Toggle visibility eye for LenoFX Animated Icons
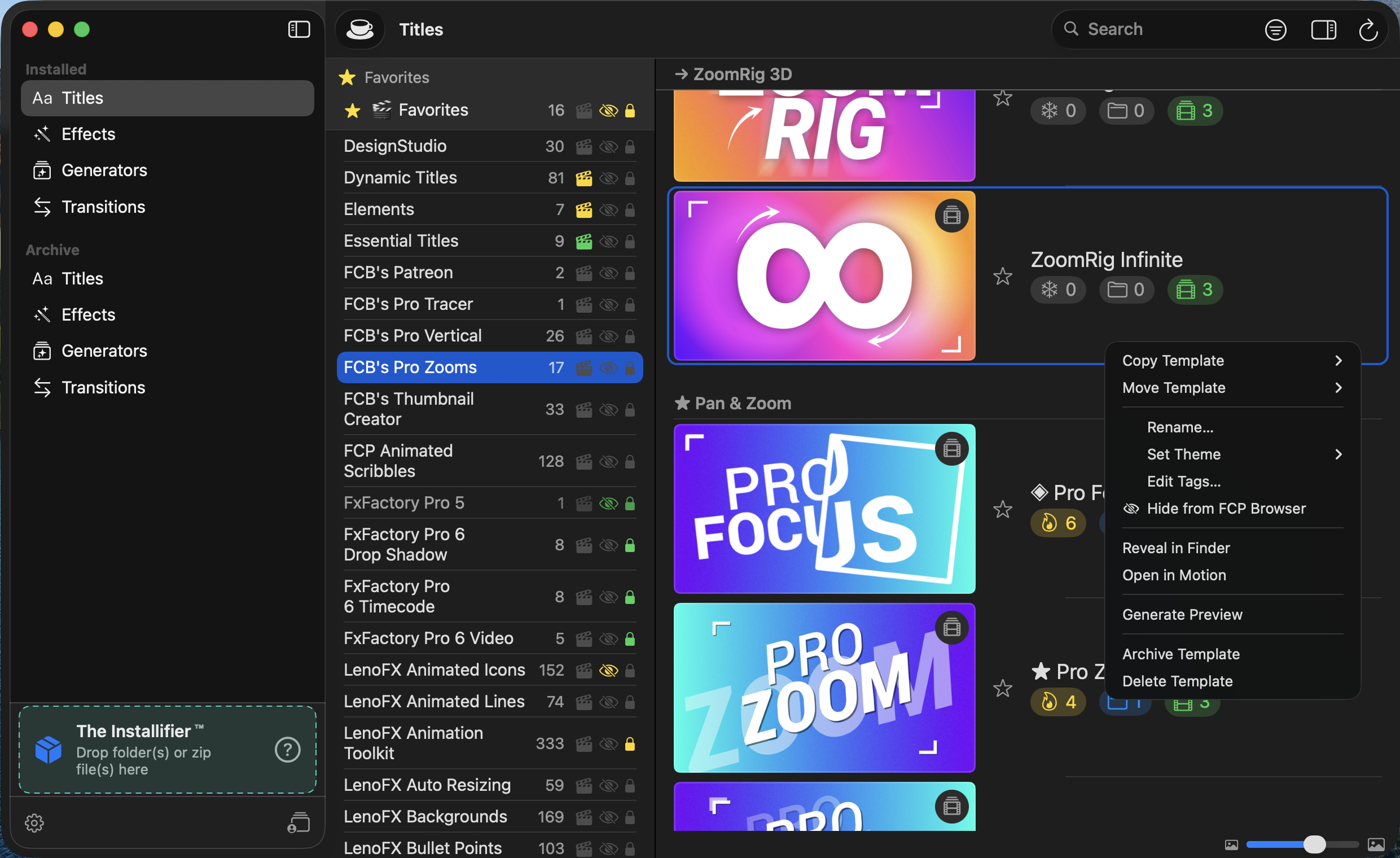The width and height of the screenshot is (1400, 858). tap(608, 671)
